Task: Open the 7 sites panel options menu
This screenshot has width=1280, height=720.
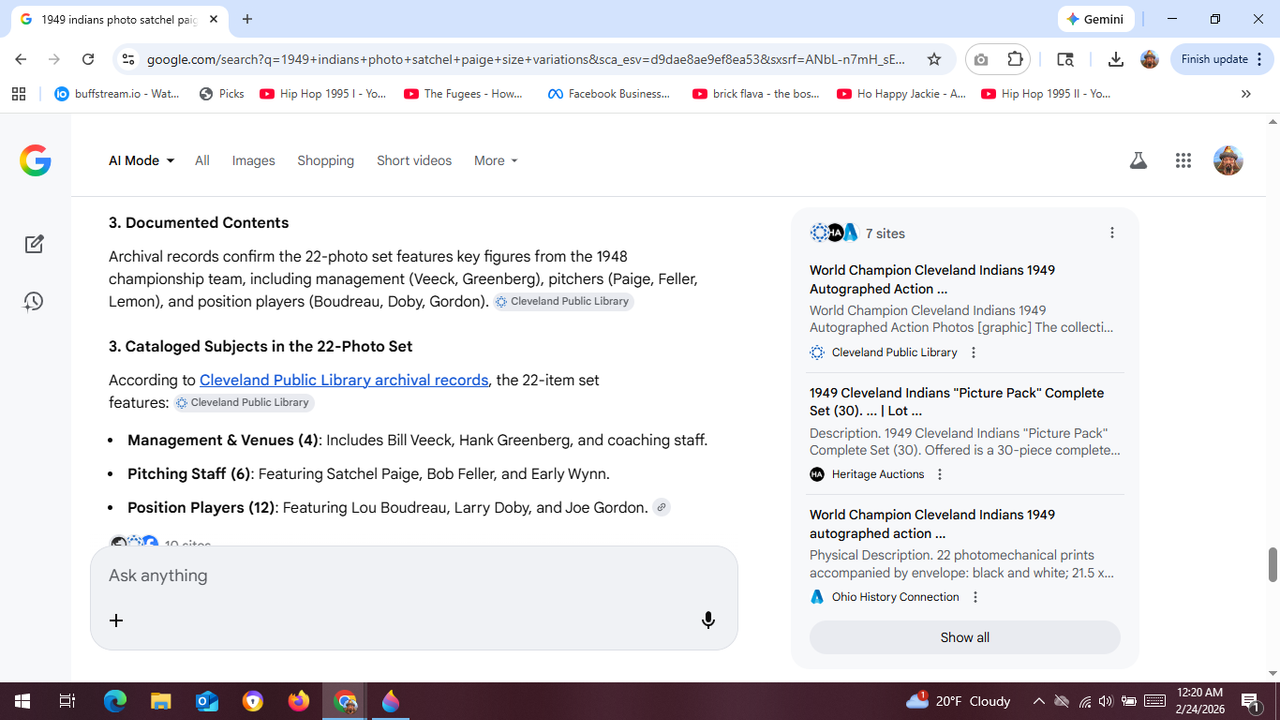Action: [1112, 233]
